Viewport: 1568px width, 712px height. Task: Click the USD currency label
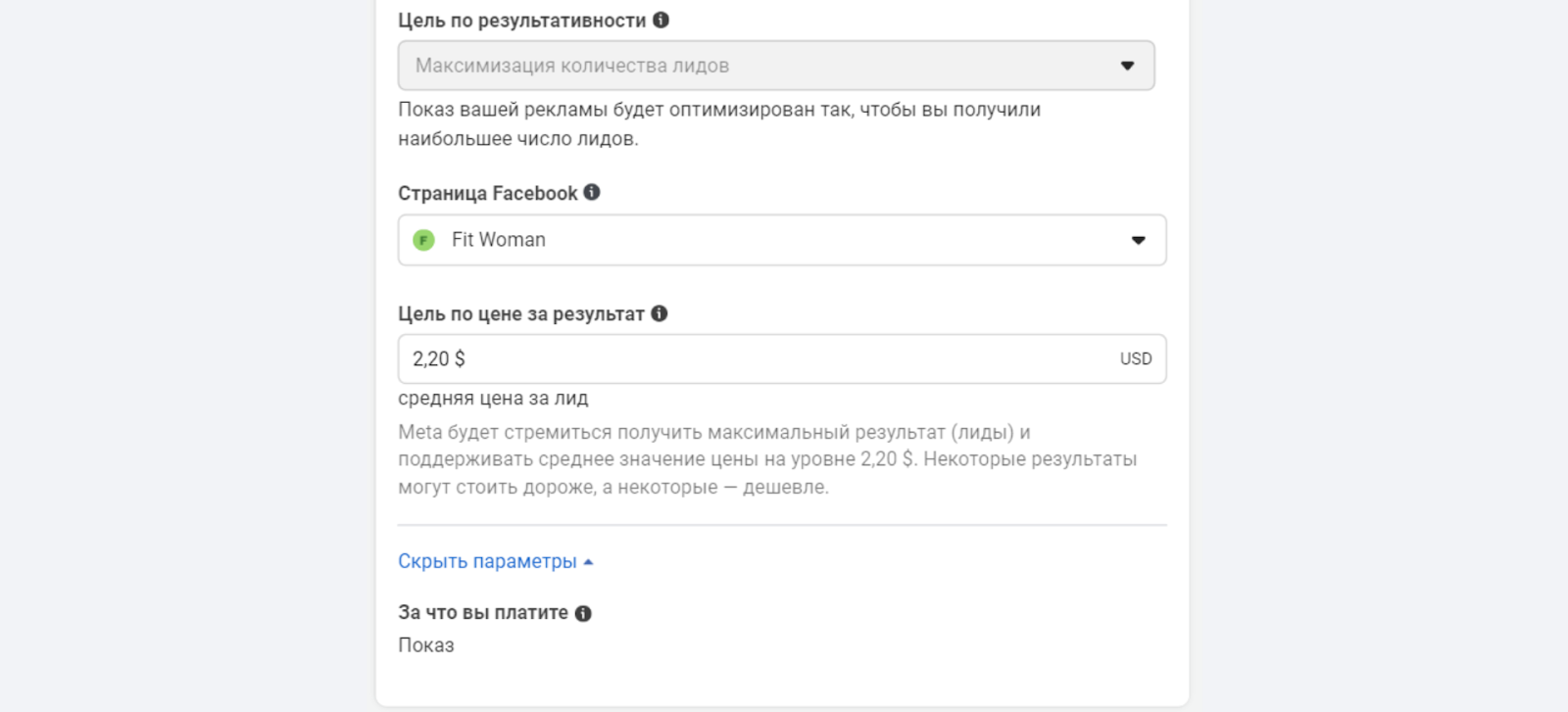[1136, 358]
